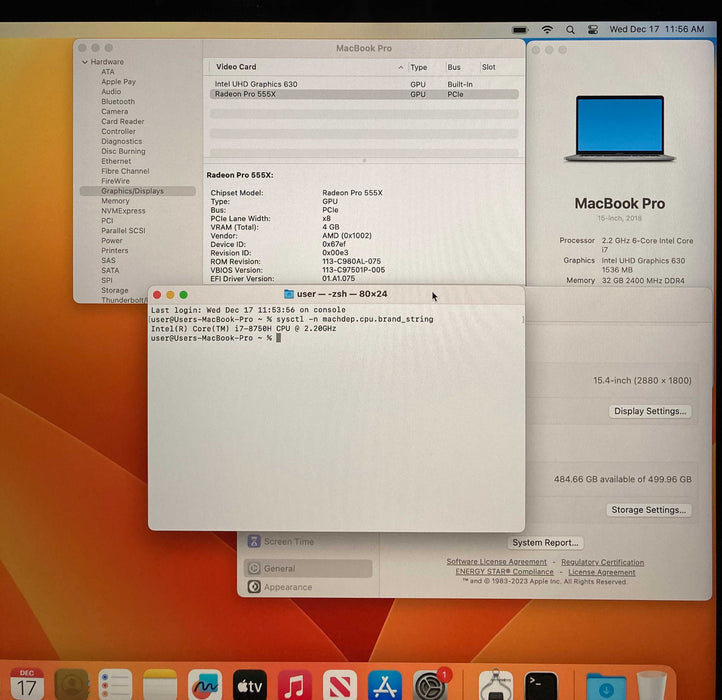Launch Music app from the Dock
This screenshot has height=700, width=722.
(295, 685)
